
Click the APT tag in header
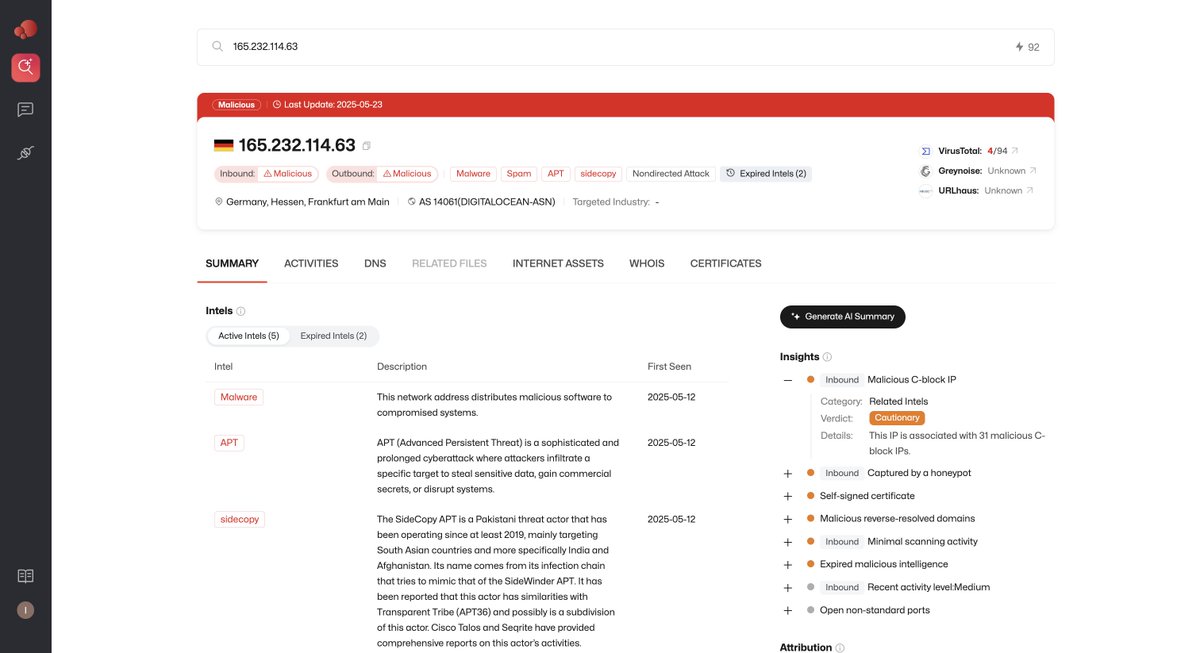(555, 173)
